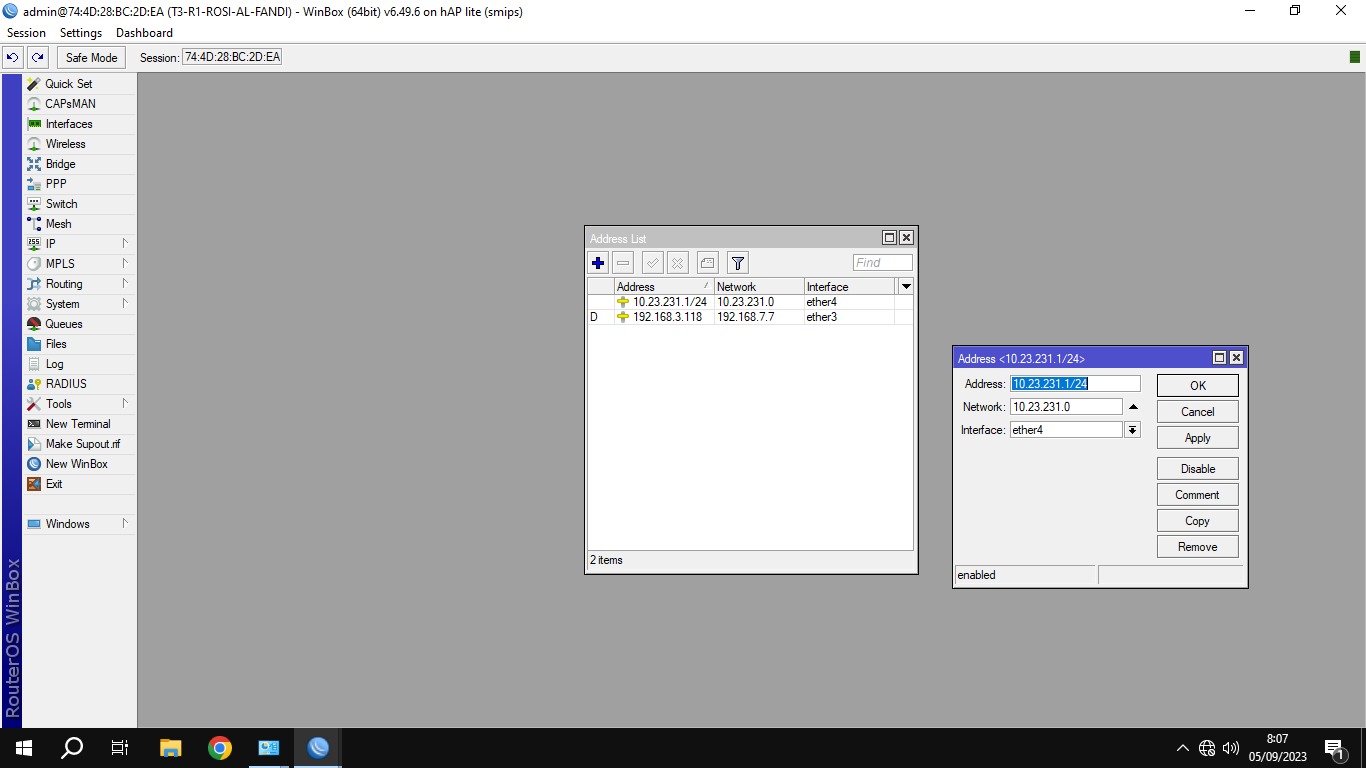Expand the Tools submenu
The image size is (1366, 768).
click(79, 404)
